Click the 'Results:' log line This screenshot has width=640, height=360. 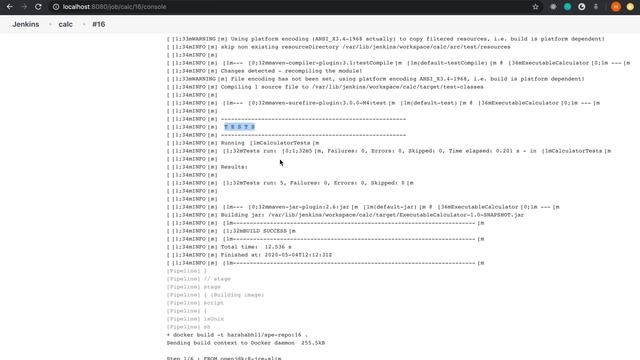pos(207,167)
